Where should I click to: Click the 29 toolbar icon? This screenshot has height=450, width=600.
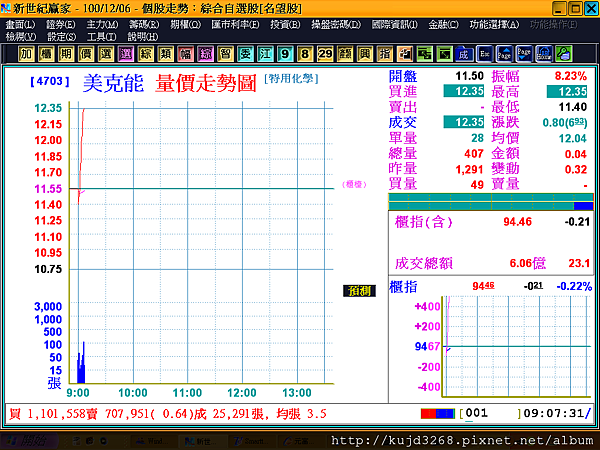[325, 54]
